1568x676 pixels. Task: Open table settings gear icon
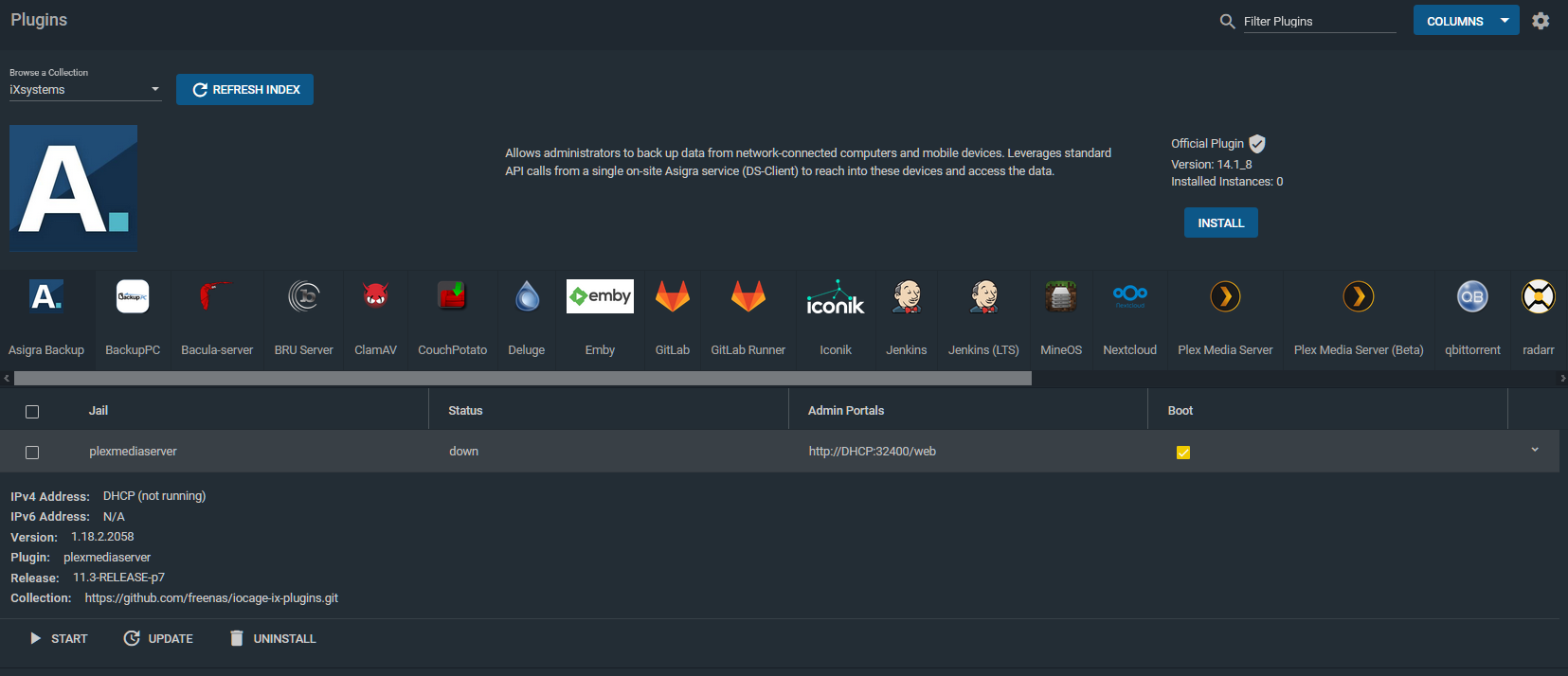(x=1541, y=21)
